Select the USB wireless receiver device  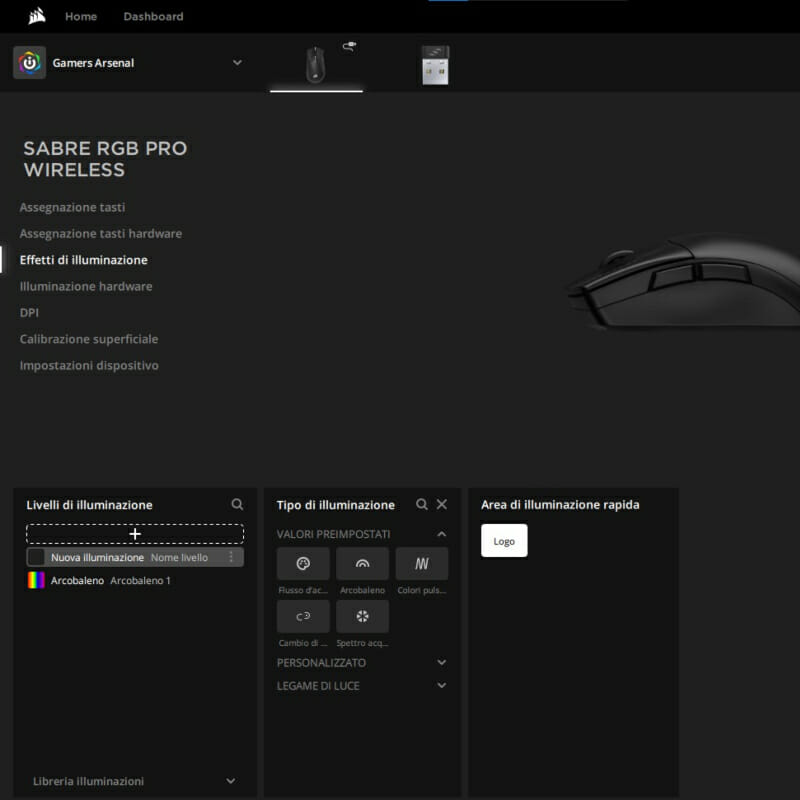tap(435, 65)
